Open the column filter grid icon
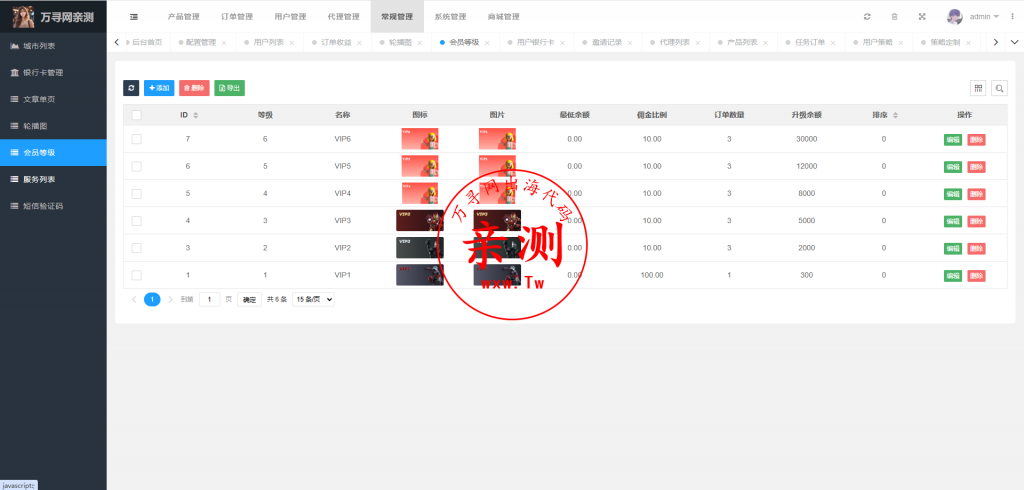Viewport: 1024px width, 490px height. 978,88
